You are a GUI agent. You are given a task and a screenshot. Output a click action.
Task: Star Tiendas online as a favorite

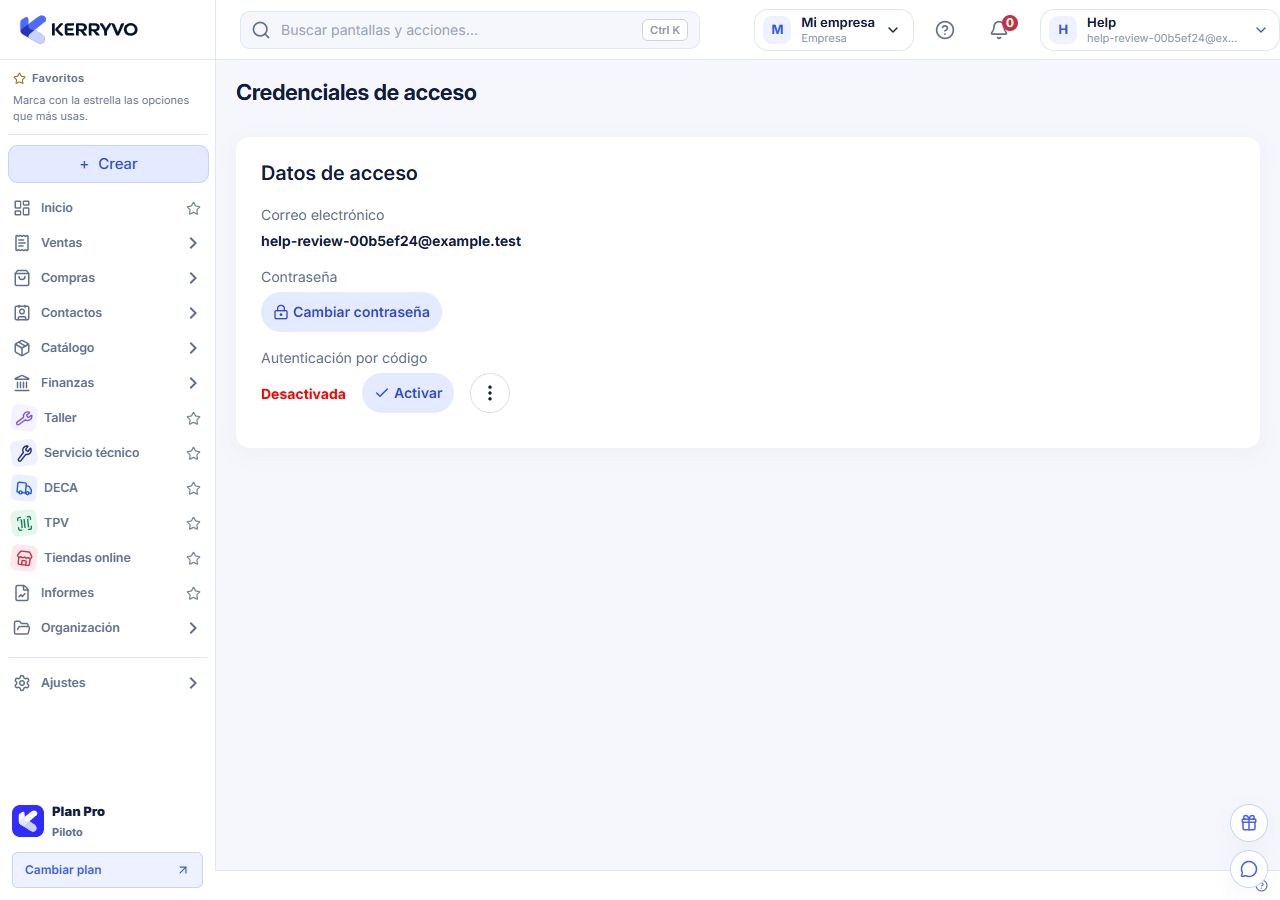(x=194, y=558)
